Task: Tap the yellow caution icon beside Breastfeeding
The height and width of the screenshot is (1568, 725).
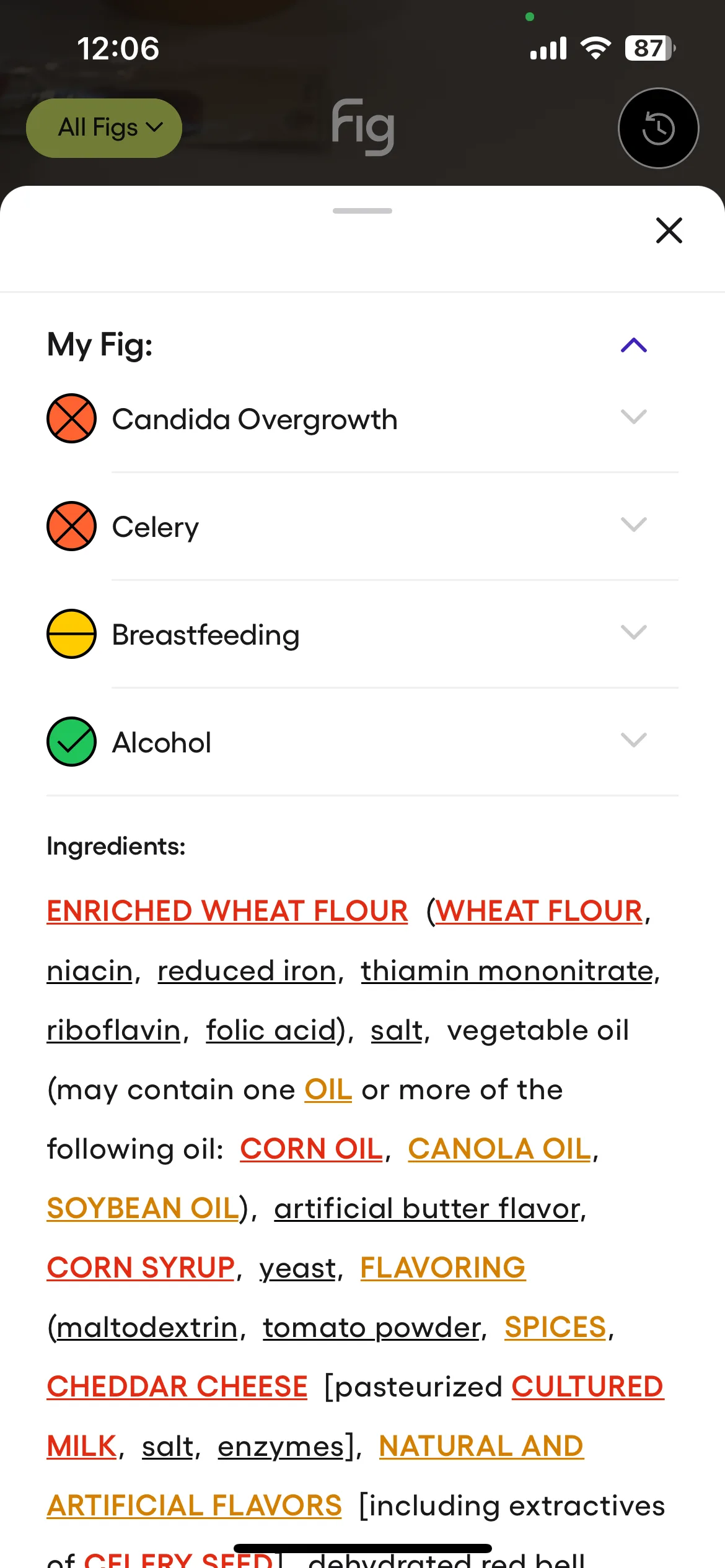Action: pos(71,634)
